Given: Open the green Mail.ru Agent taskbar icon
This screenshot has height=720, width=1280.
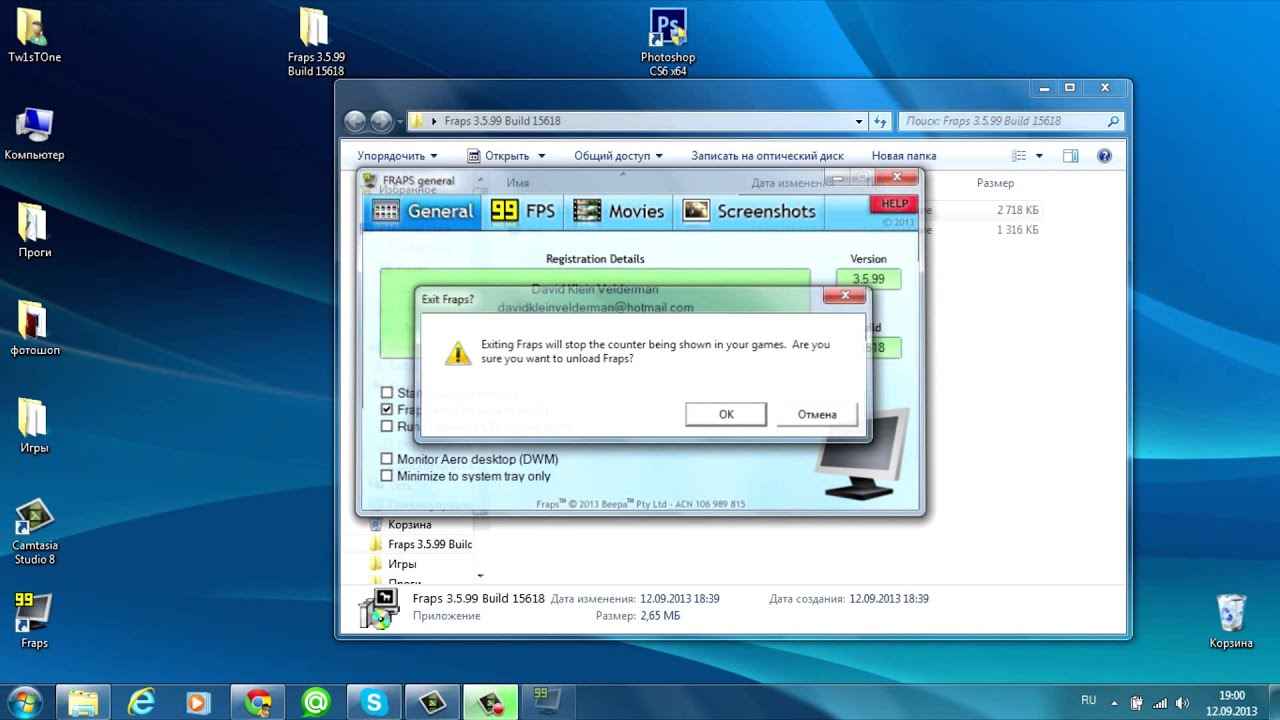Looking at the screenshot, I should pos(316,702).
